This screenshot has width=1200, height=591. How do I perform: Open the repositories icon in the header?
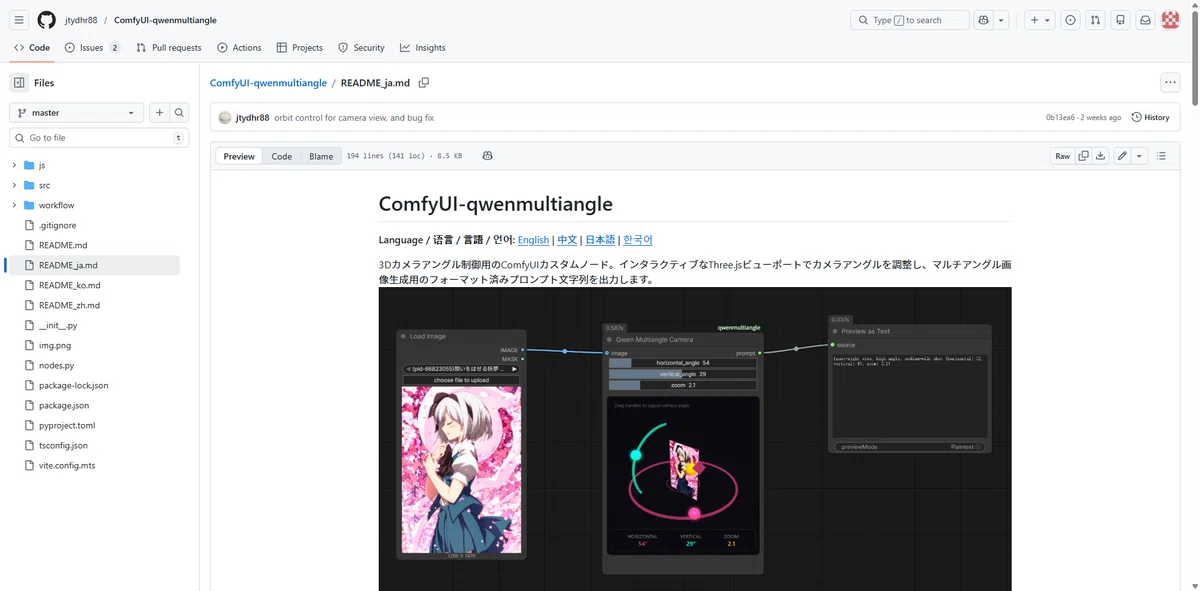click(x=1120, y=20)
